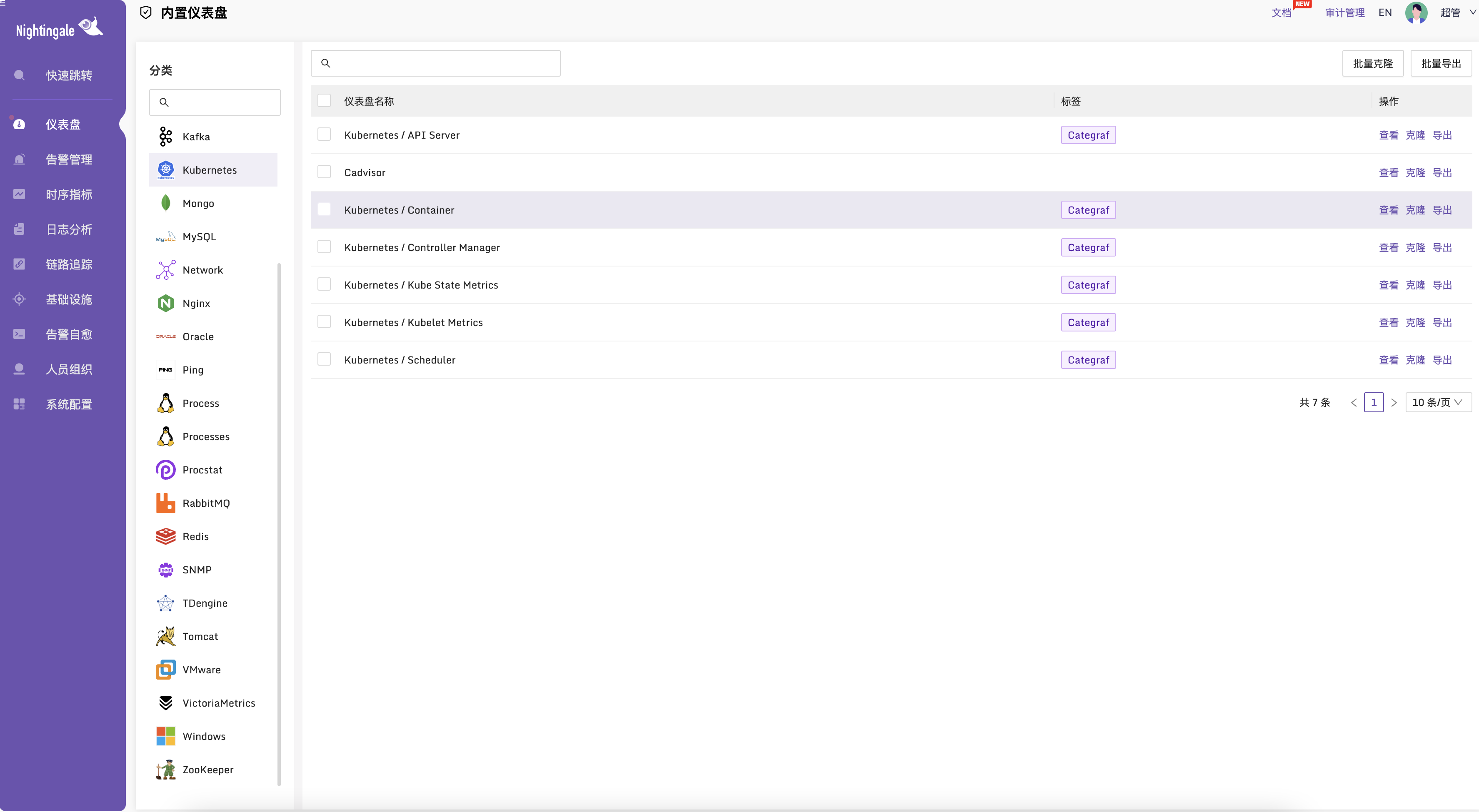Image resolution: width=1479 pixels, height=812 pixels.
Task: Click 克隆 for the Cadvisor row
Action: (1415, 172)
